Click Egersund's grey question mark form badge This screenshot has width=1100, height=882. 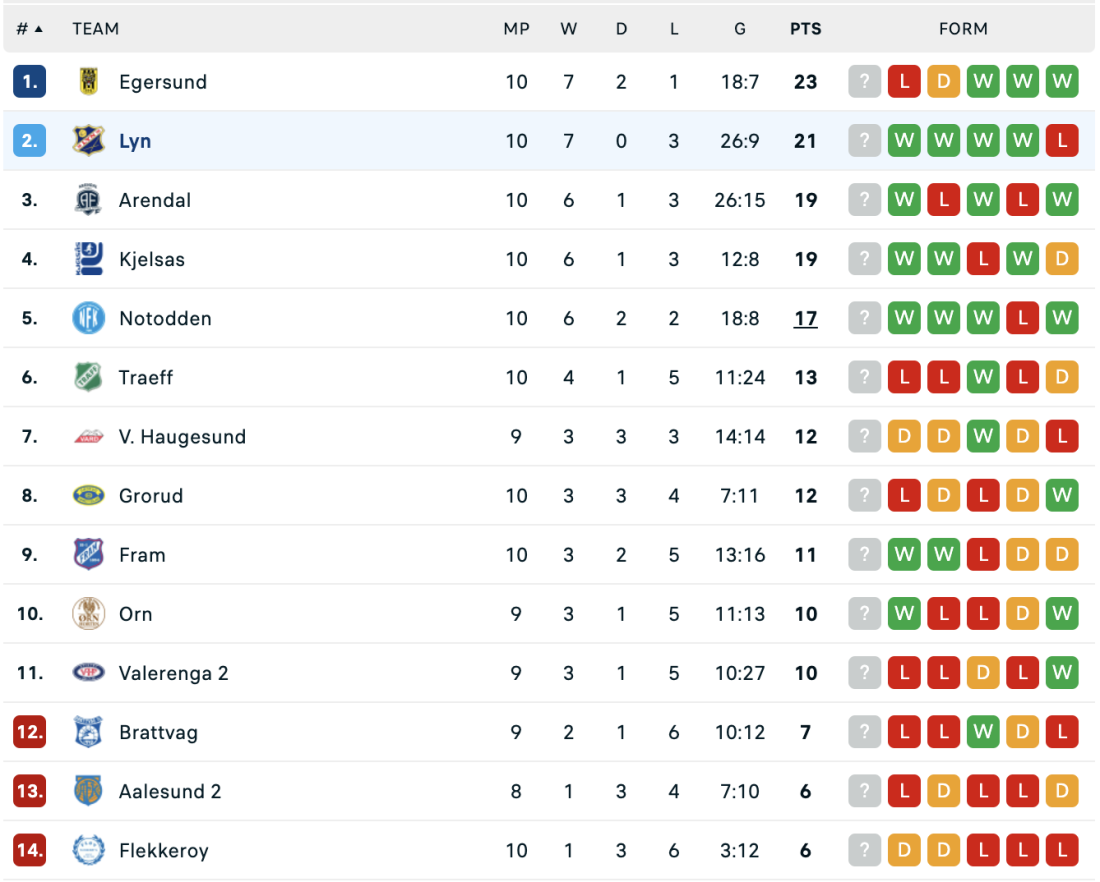point(864,82)
